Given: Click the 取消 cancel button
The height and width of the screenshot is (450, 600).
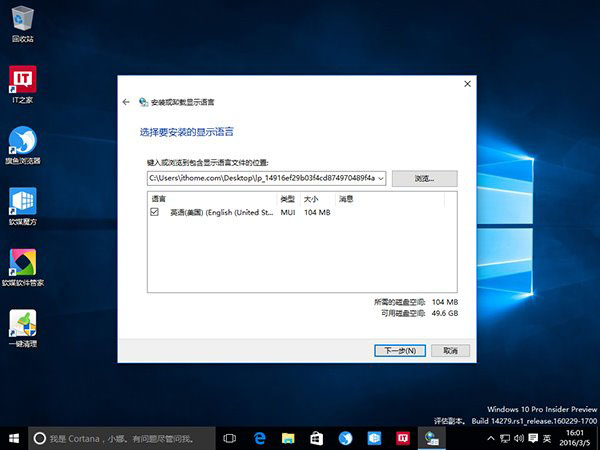Looking at the screenshot, I should 450,351.
